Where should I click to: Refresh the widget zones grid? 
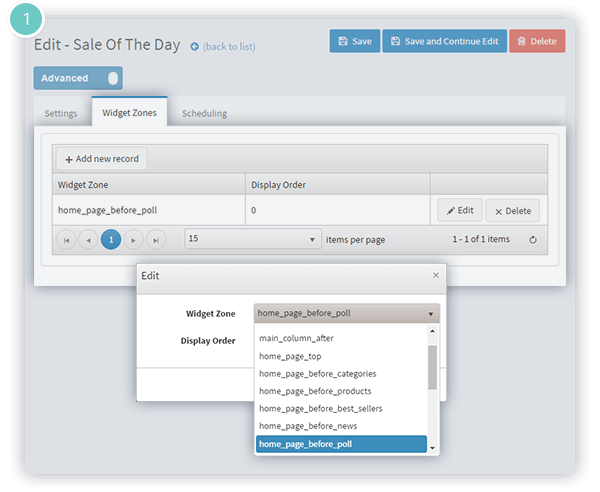(x=533, y=240)
